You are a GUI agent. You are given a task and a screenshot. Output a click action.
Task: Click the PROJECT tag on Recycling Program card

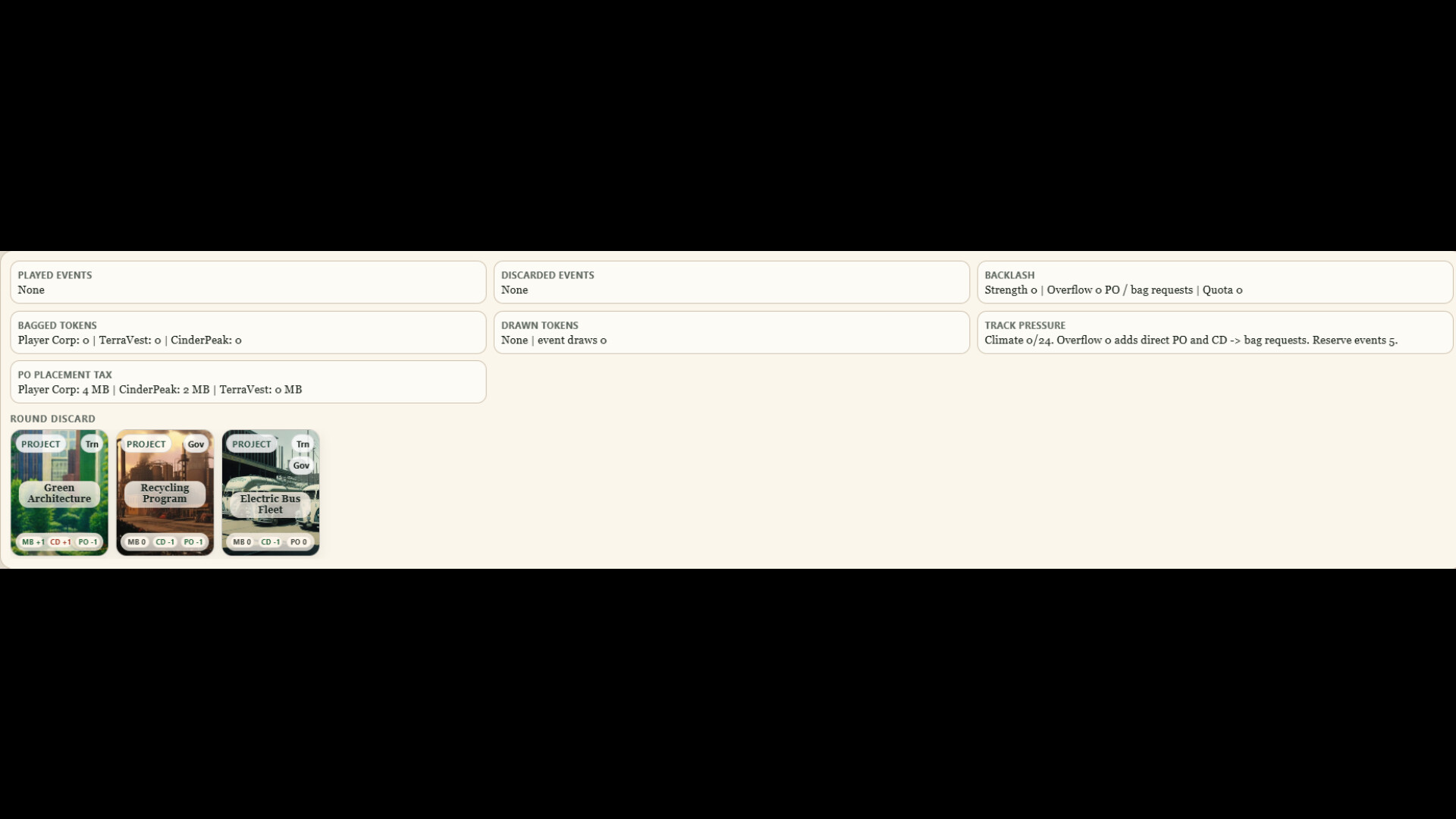click(x=146, y=444)
